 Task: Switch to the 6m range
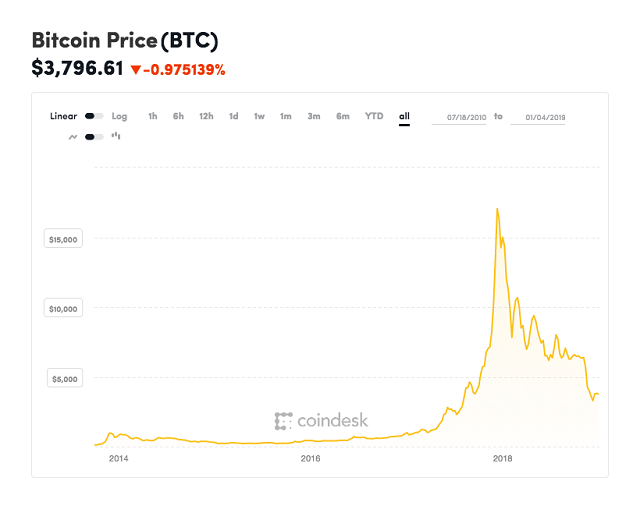(x=343, y=116)
